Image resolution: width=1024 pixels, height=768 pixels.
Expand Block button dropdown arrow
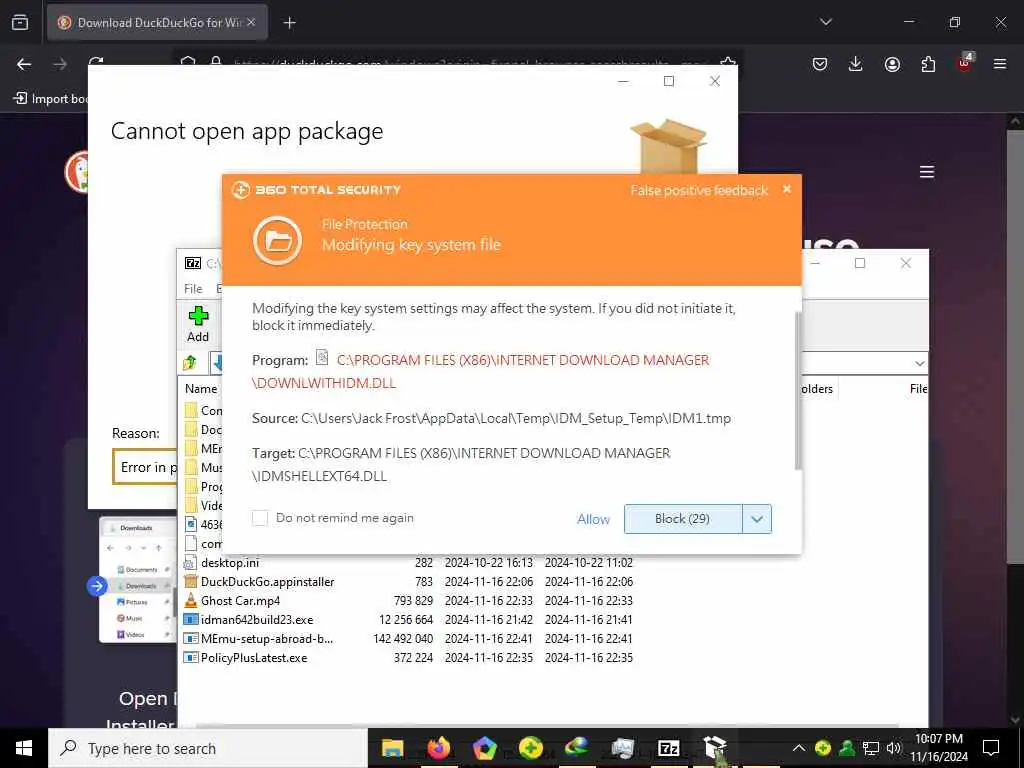point(757,519)
